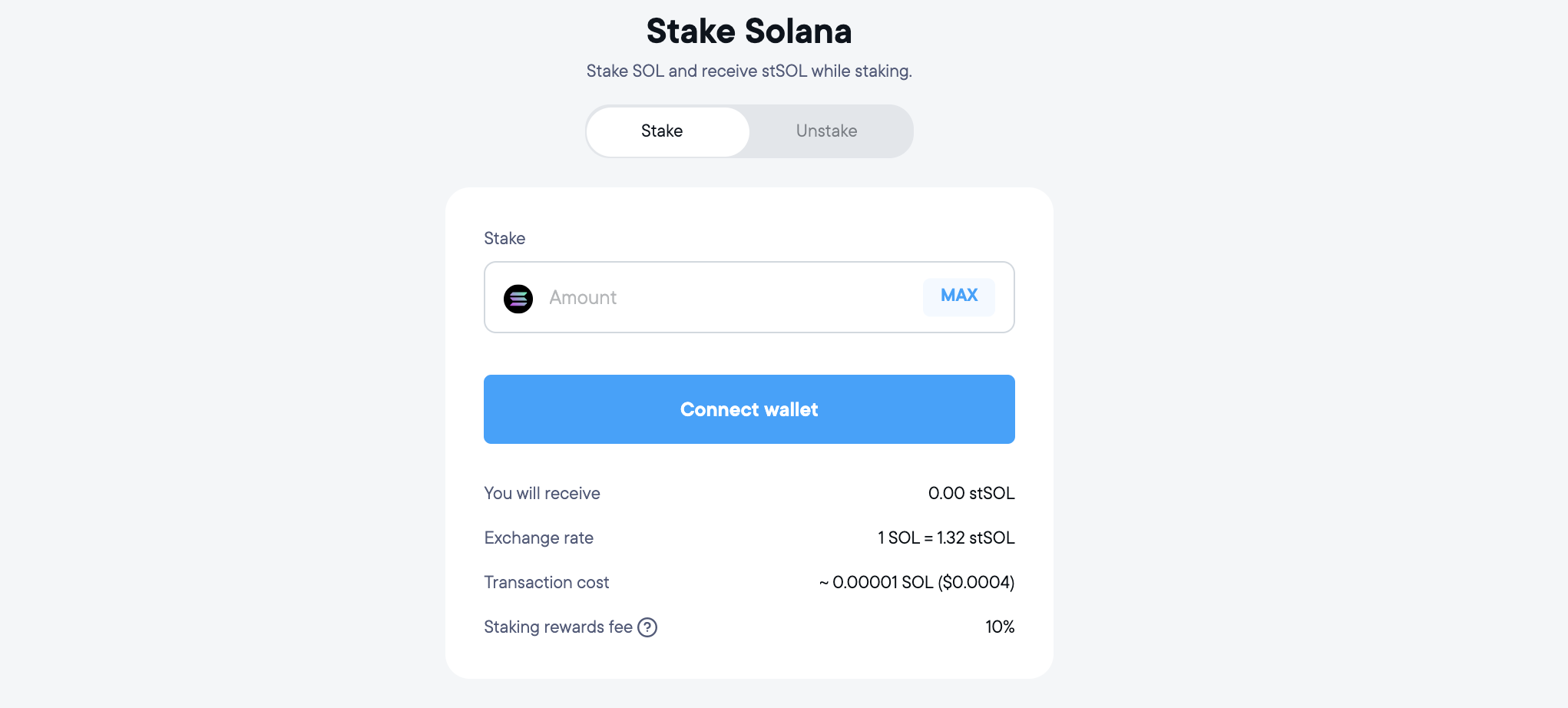Screen dimensions: 1568x708
Task: Open the Staking rewards fee help icon
Action: 647,627
